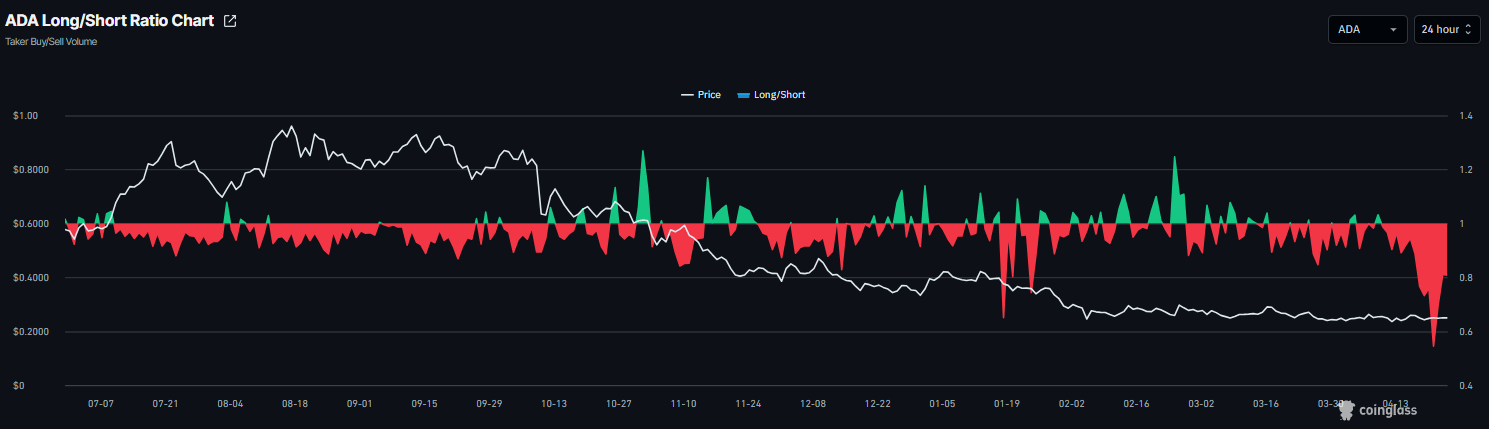Open the external link icon beside chart title
Screen dimensions: 1489x429
(x=230, y=21)
